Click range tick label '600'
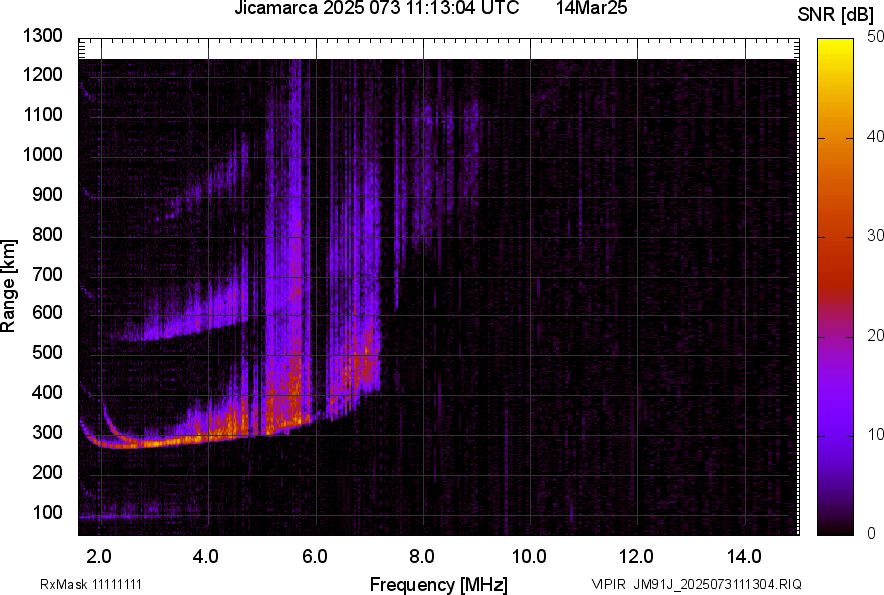Viewport: 884px width, 595px height. (x=47, y=312)
